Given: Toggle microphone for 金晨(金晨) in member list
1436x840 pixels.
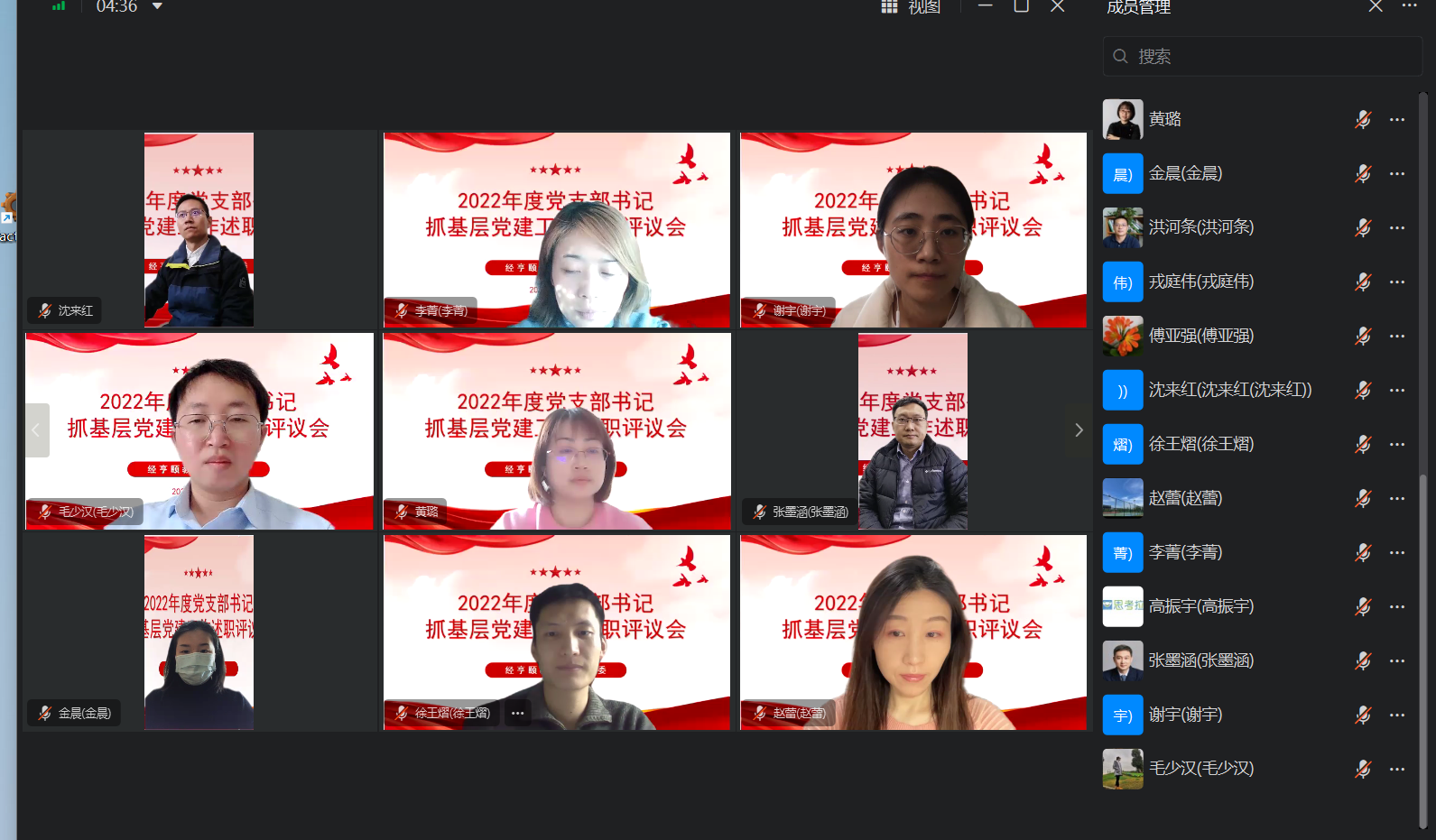Looking at the screenshot, I should coord(1363,173).
